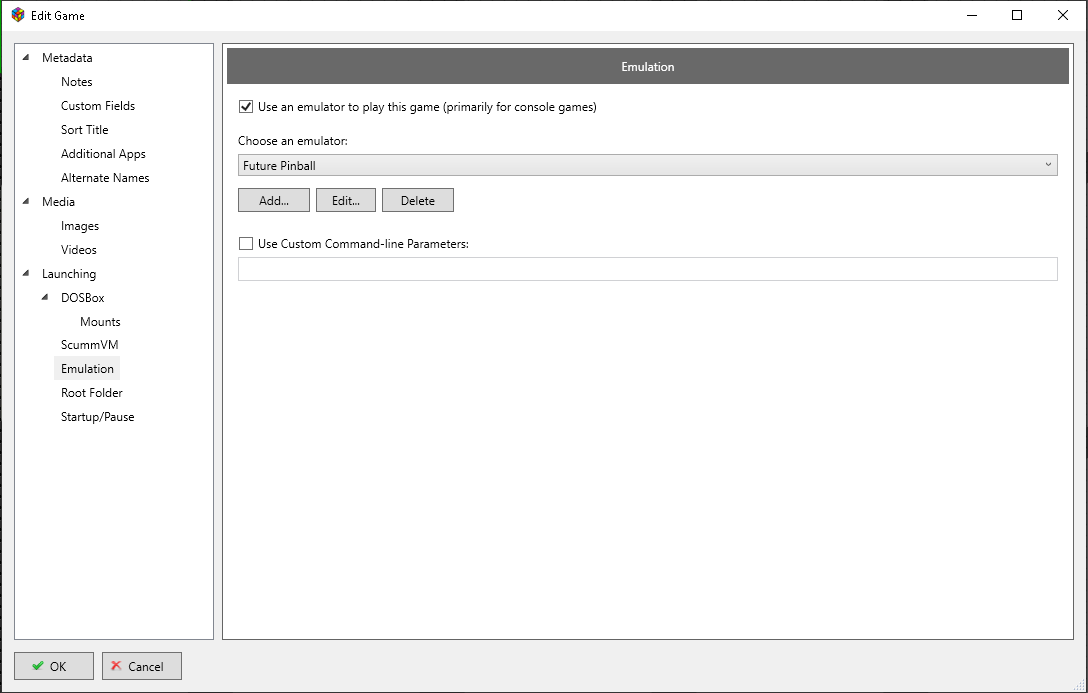Cancel the Edit Game dialog

point(142,666)
